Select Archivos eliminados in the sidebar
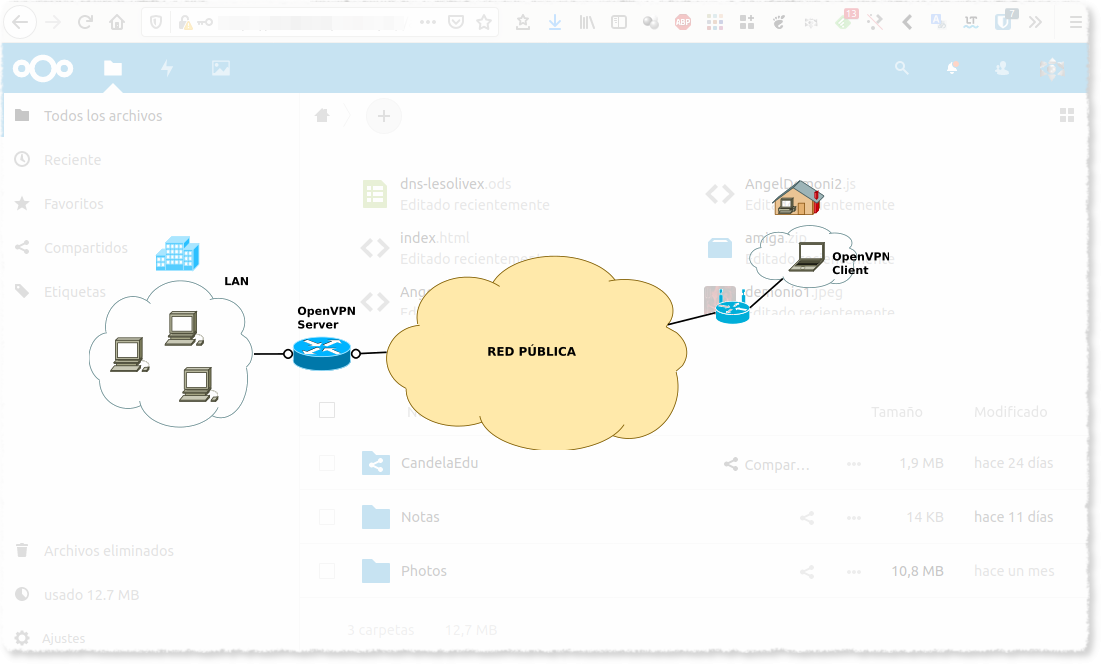This screenshot has height=664, width=1101. click(x=109, y=551)
